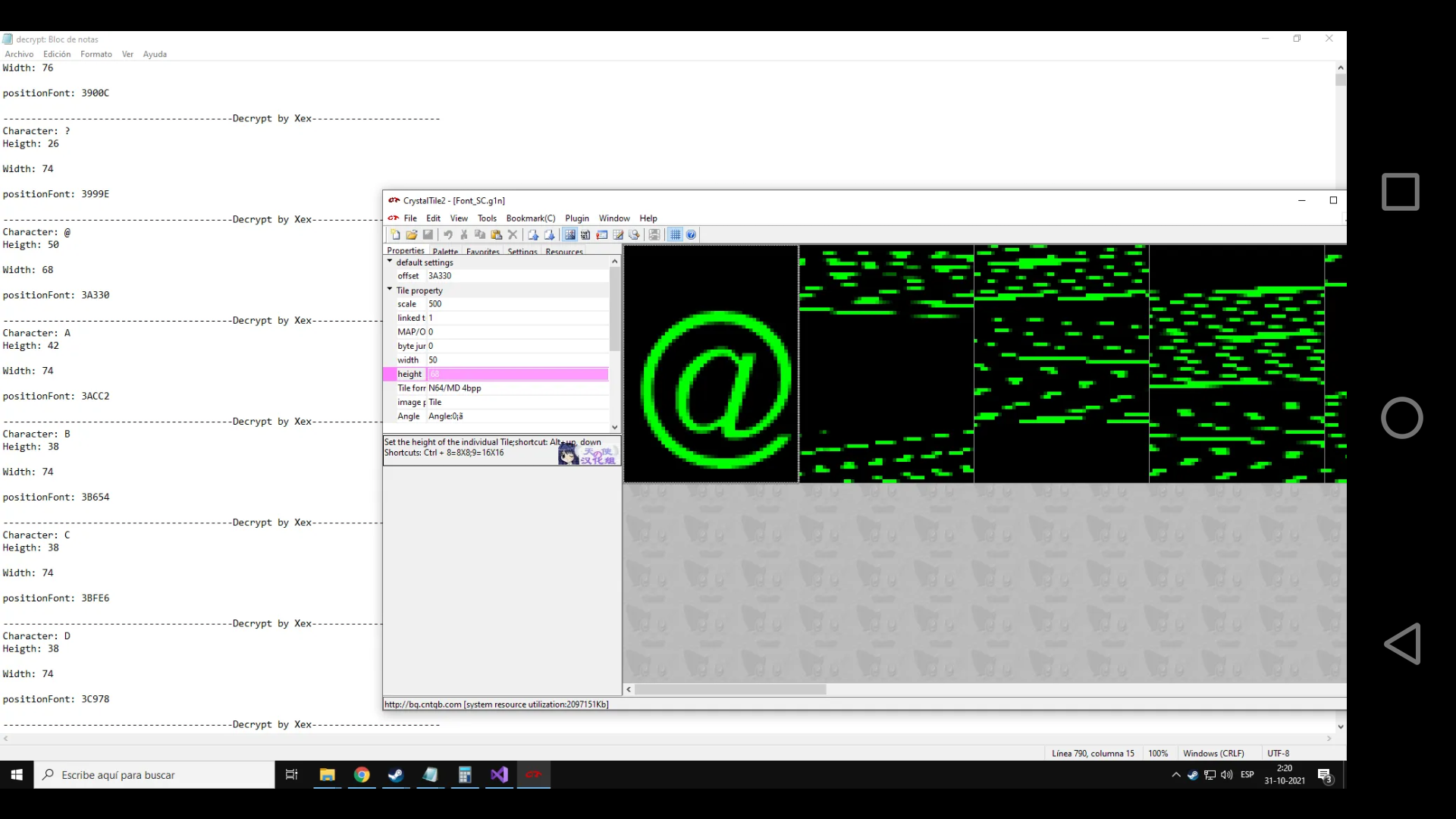The height and width of the screenshot is (819, 1456).
Task: Collapse the default settings group
Action: click(x=390, y=262)
